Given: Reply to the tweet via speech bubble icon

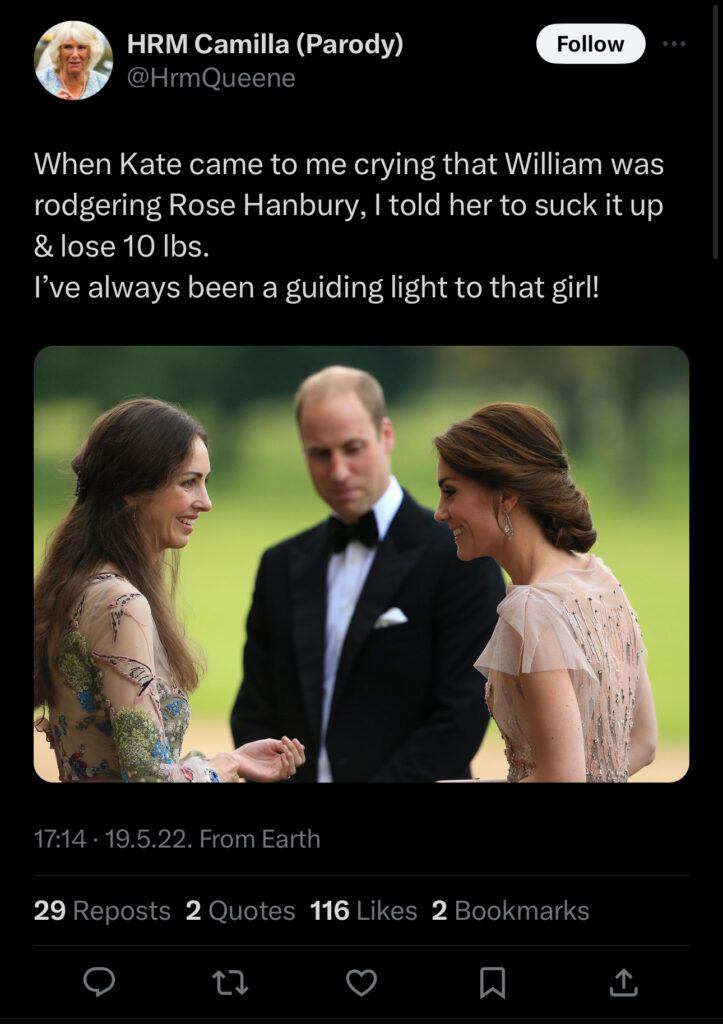Looking at the screenshot, I should pyautogui.click(x=98, y=983).
